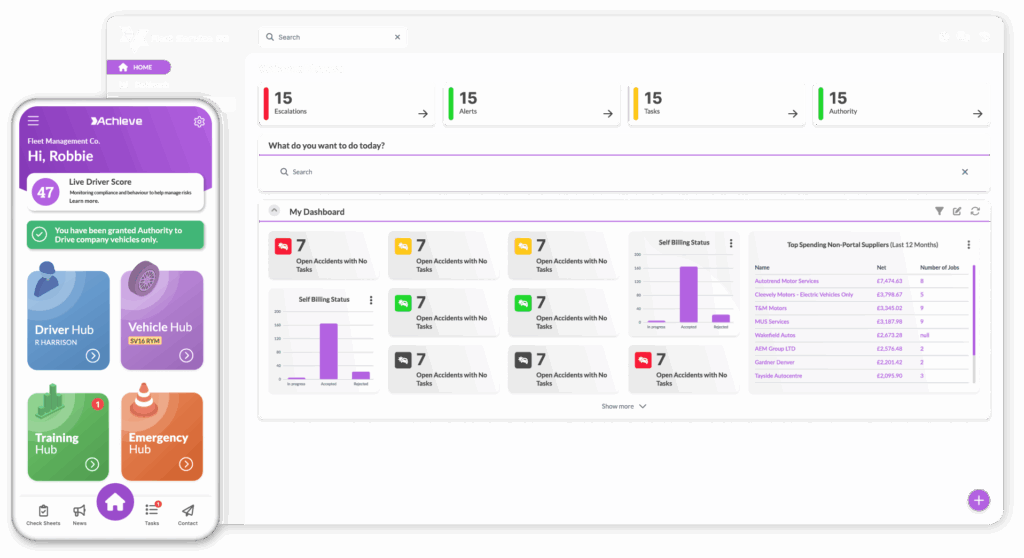Click the My Dashboard edit icon
Screen dimensions: 1024x558
point(957,211)
